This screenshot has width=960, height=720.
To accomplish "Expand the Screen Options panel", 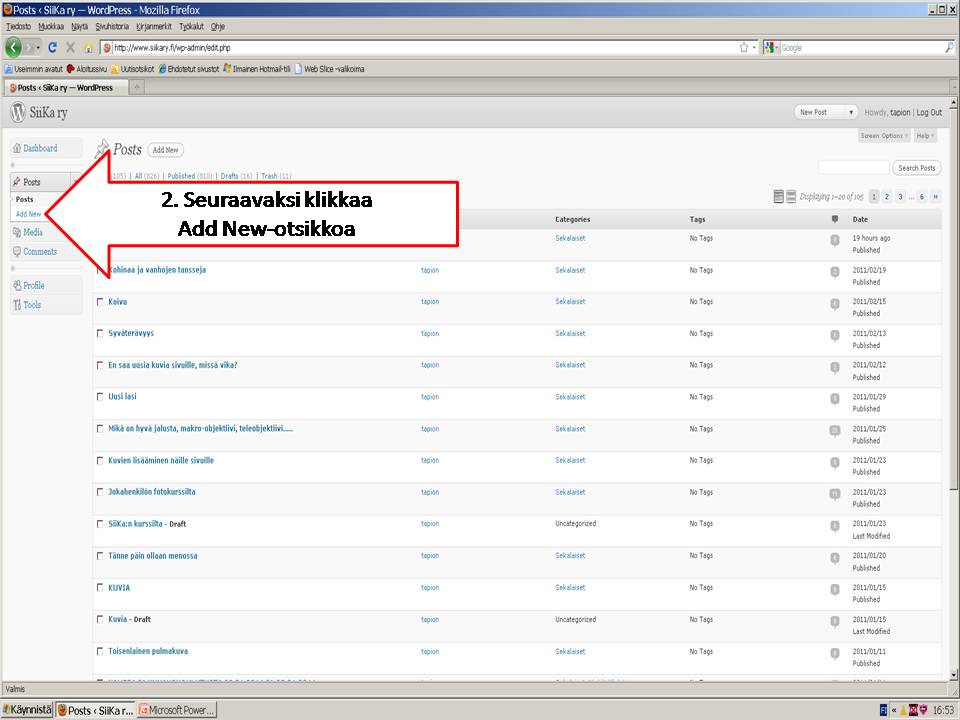I will click(x=884, y=136).
